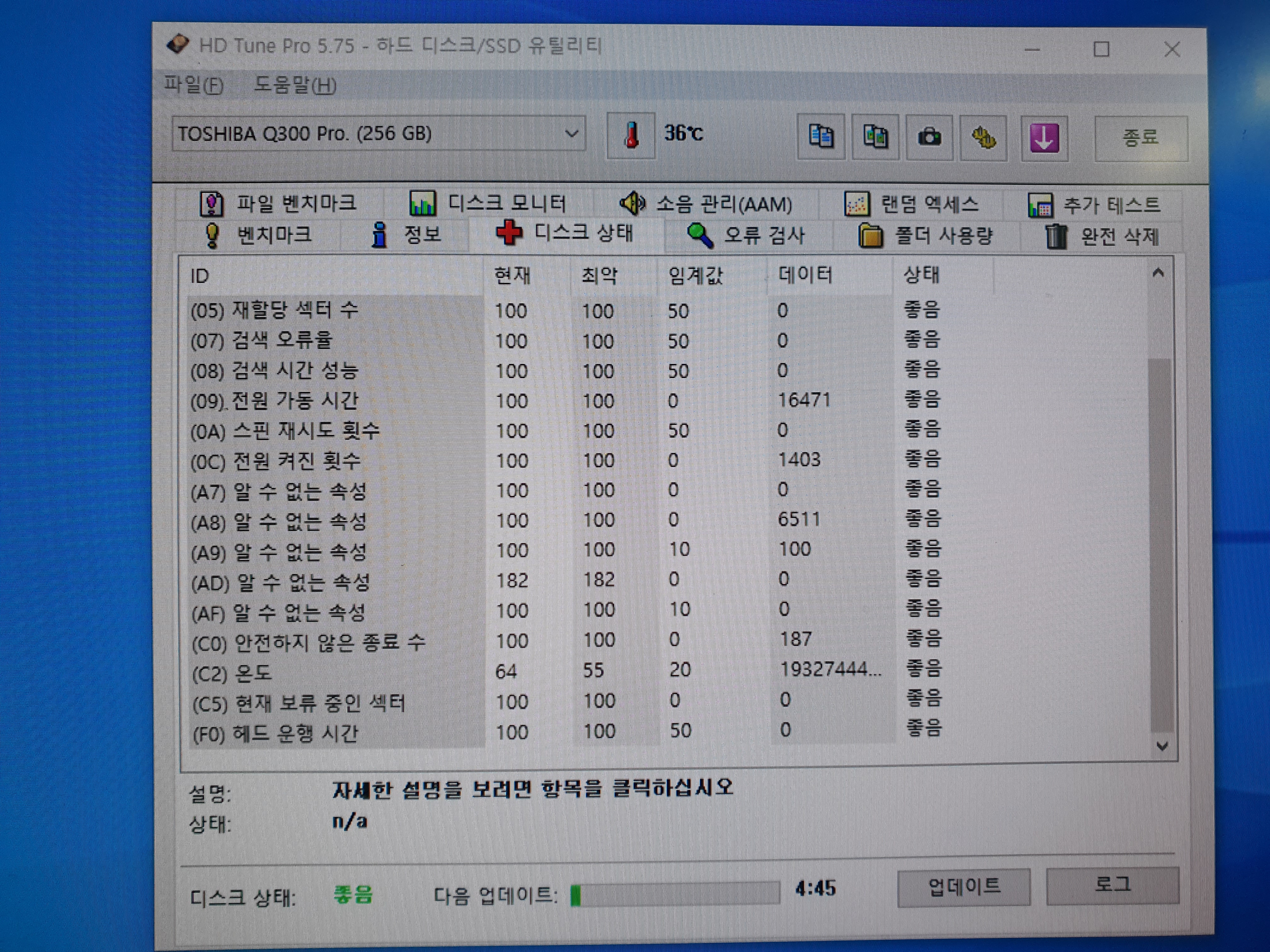
Task: Click the purple down-arrow minimize-to-tray icon
Action: pyautogui.click(x=1044, y=138)
